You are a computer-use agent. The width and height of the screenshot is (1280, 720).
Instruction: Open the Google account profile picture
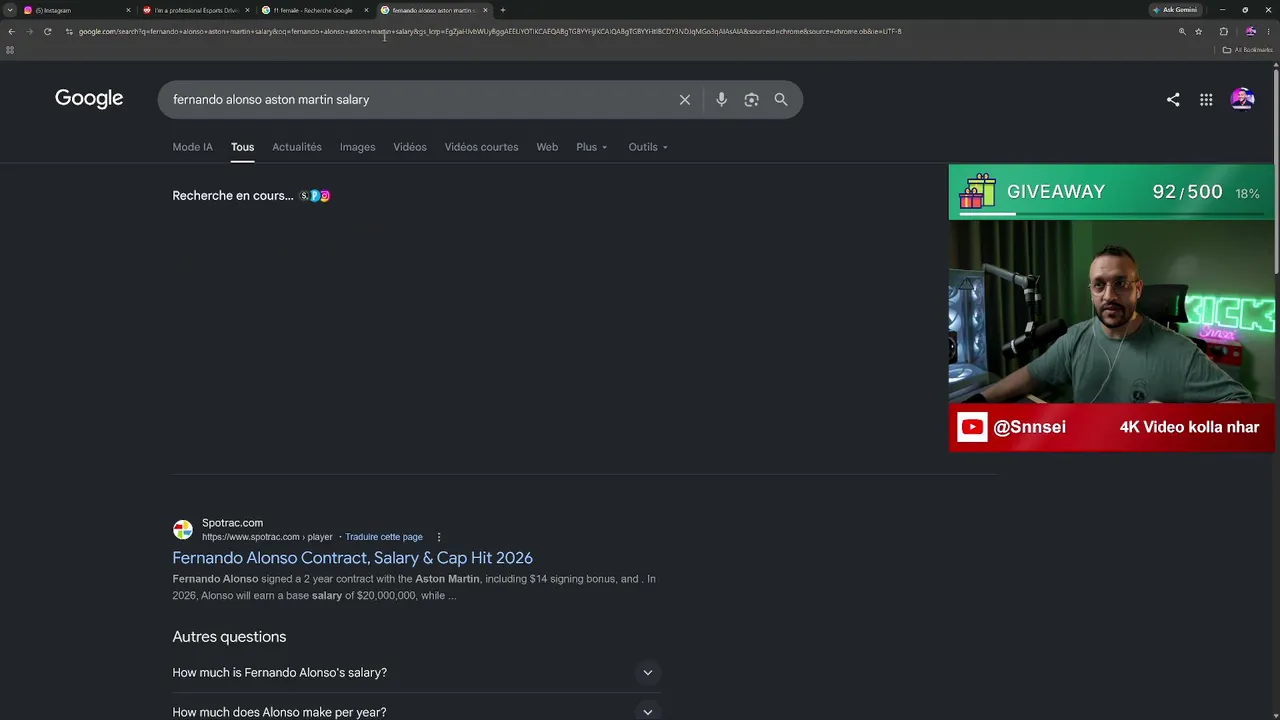click(1242, 99)
